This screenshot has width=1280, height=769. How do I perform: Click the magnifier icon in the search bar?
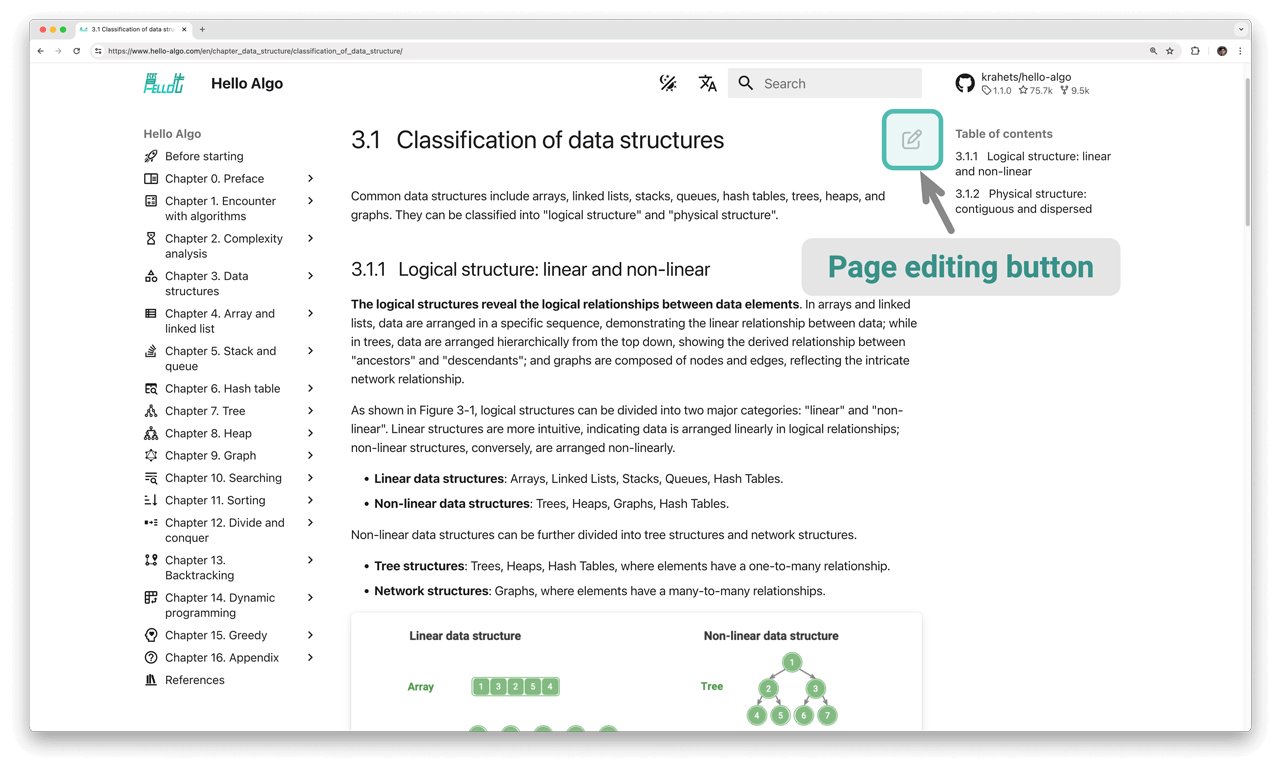click(745, 83)
